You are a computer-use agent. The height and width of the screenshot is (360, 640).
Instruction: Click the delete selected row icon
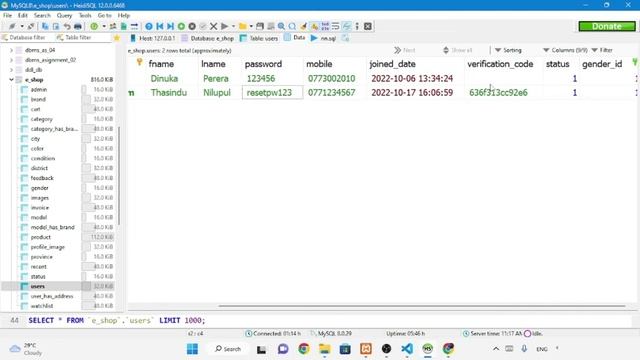click(x=192, y=27)
